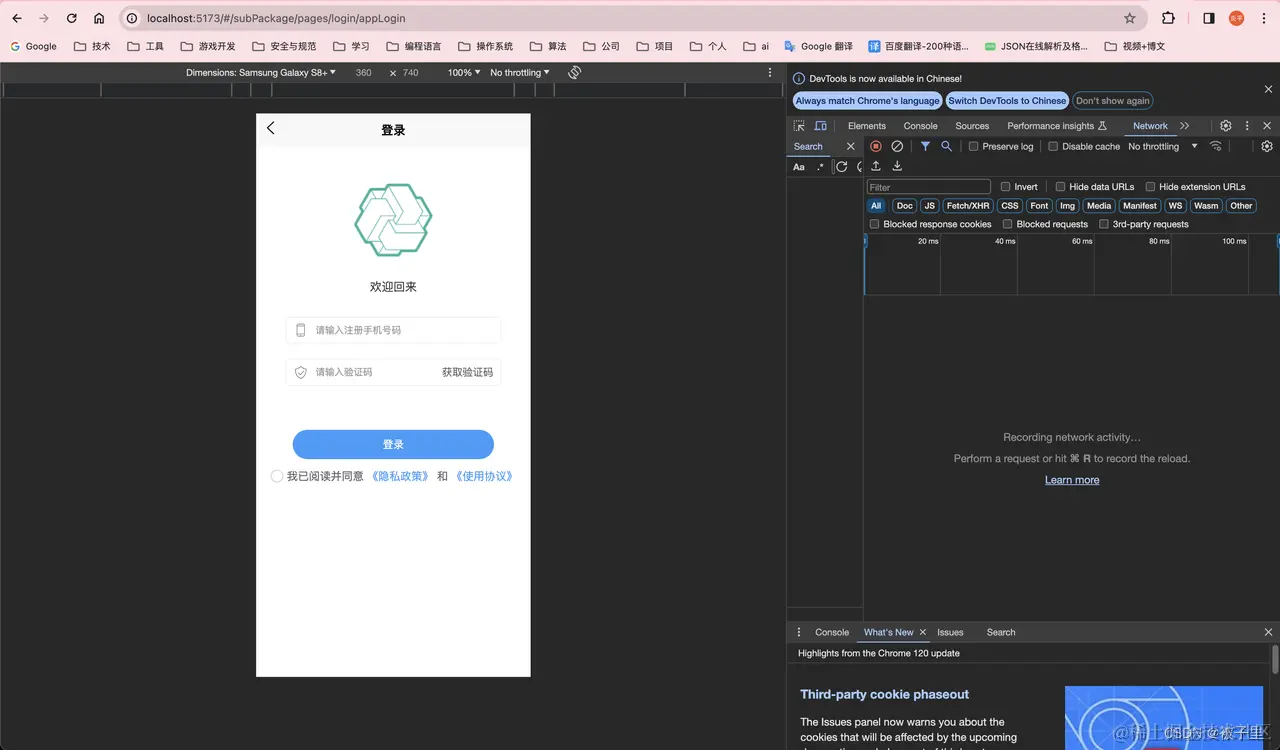Reload the page with the refresh icon

(x=71, y=18)
